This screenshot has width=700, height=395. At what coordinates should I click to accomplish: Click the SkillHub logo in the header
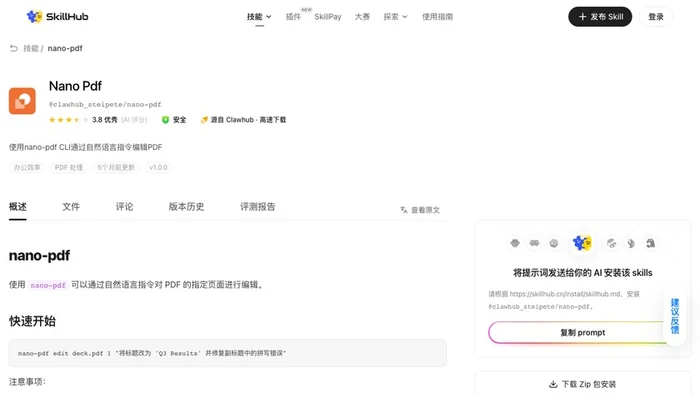pos(57,17)
